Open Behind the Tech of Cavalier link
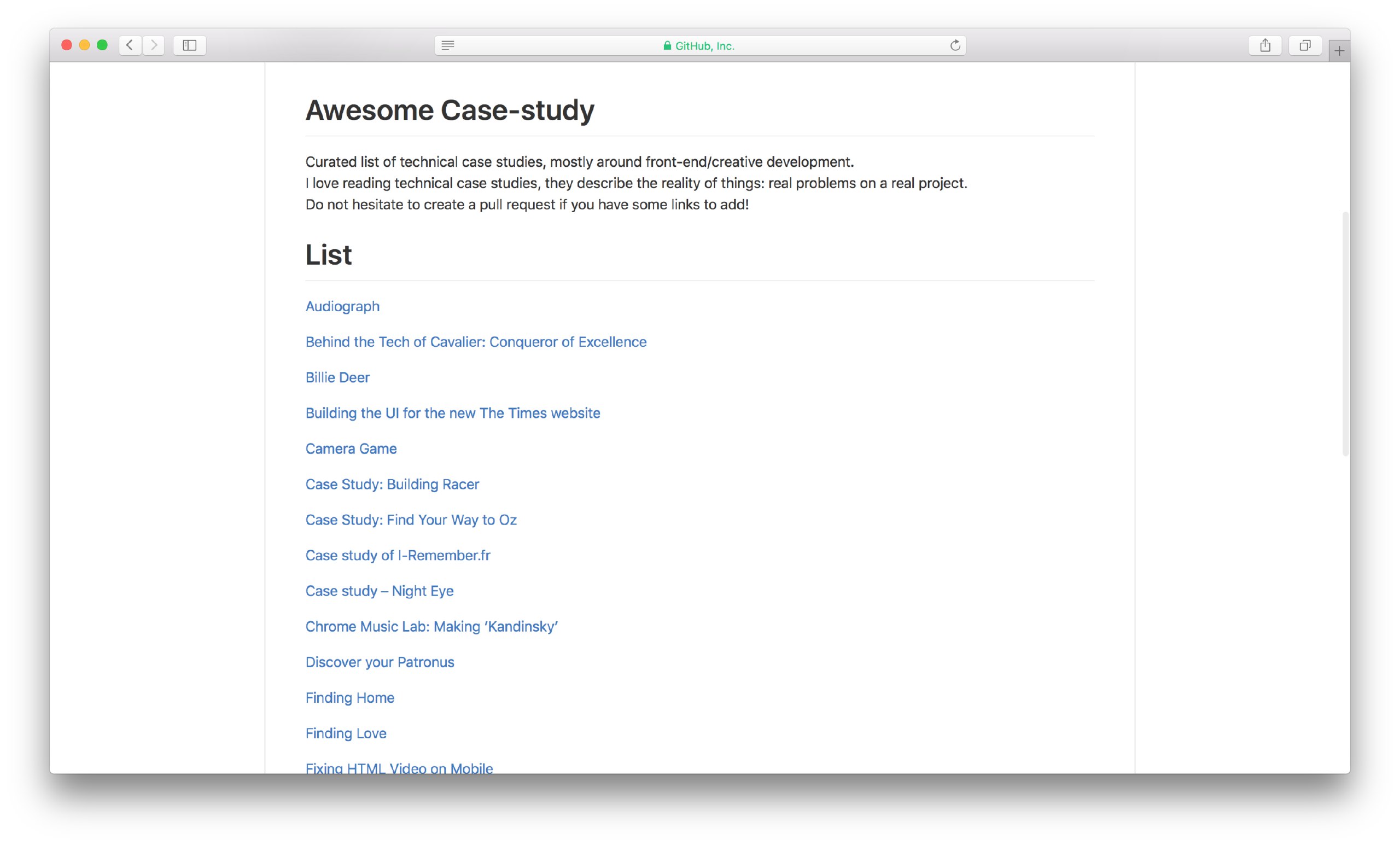 (x=476, y=341)
